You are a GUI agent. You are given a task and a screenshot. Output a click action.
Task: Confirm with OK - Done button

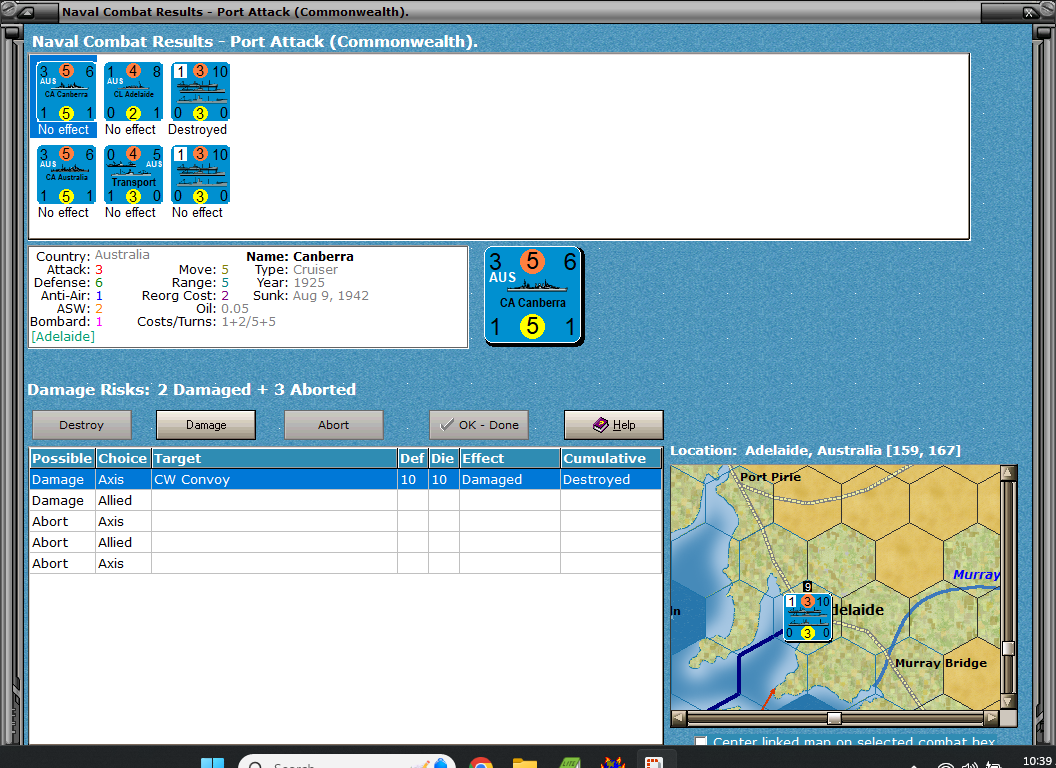pyautogui.click(x=479, y=425)
